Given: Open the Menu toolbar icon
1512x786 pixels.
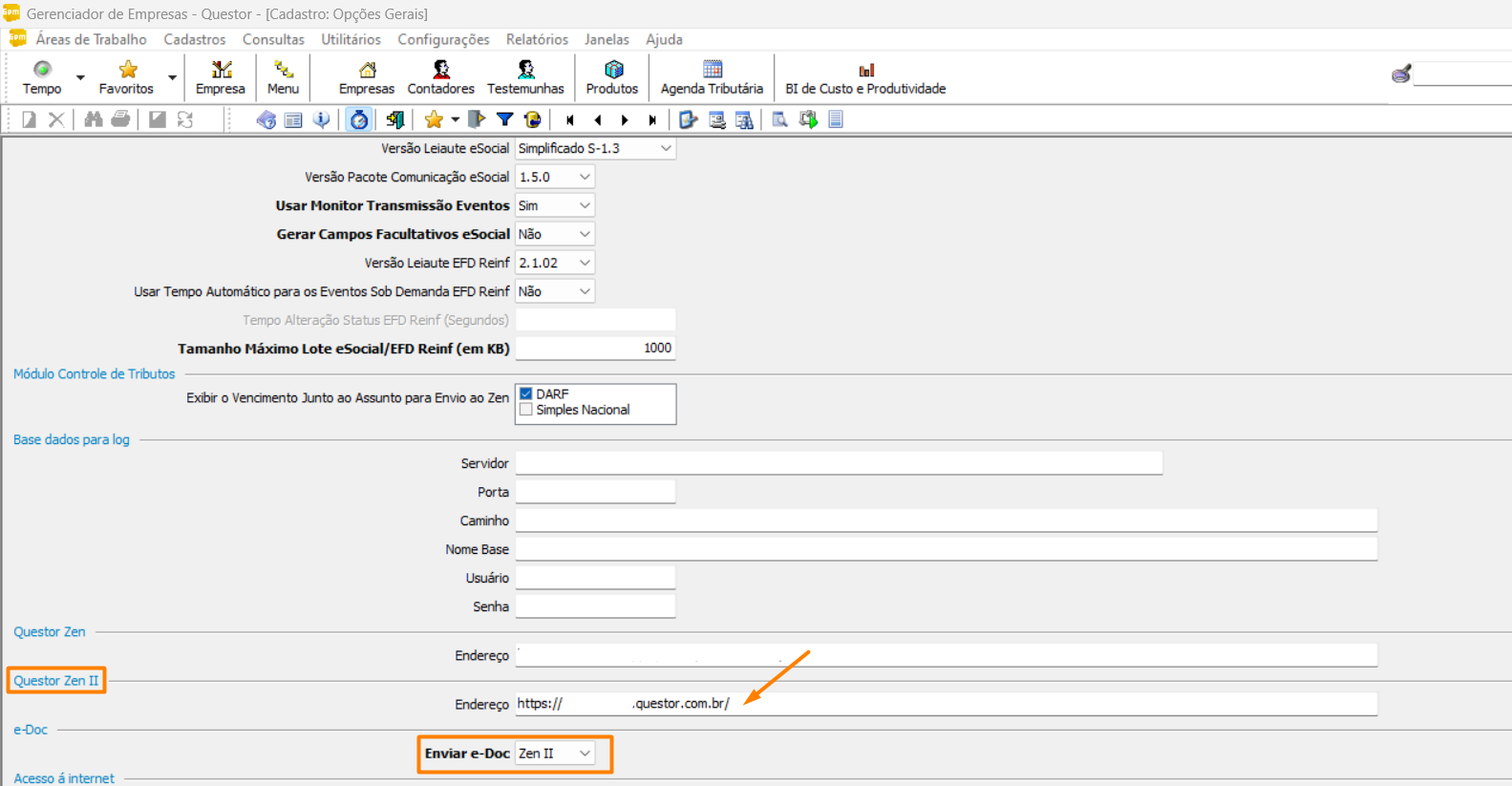Looking at the screenshot, I should (x=283, y=70).
